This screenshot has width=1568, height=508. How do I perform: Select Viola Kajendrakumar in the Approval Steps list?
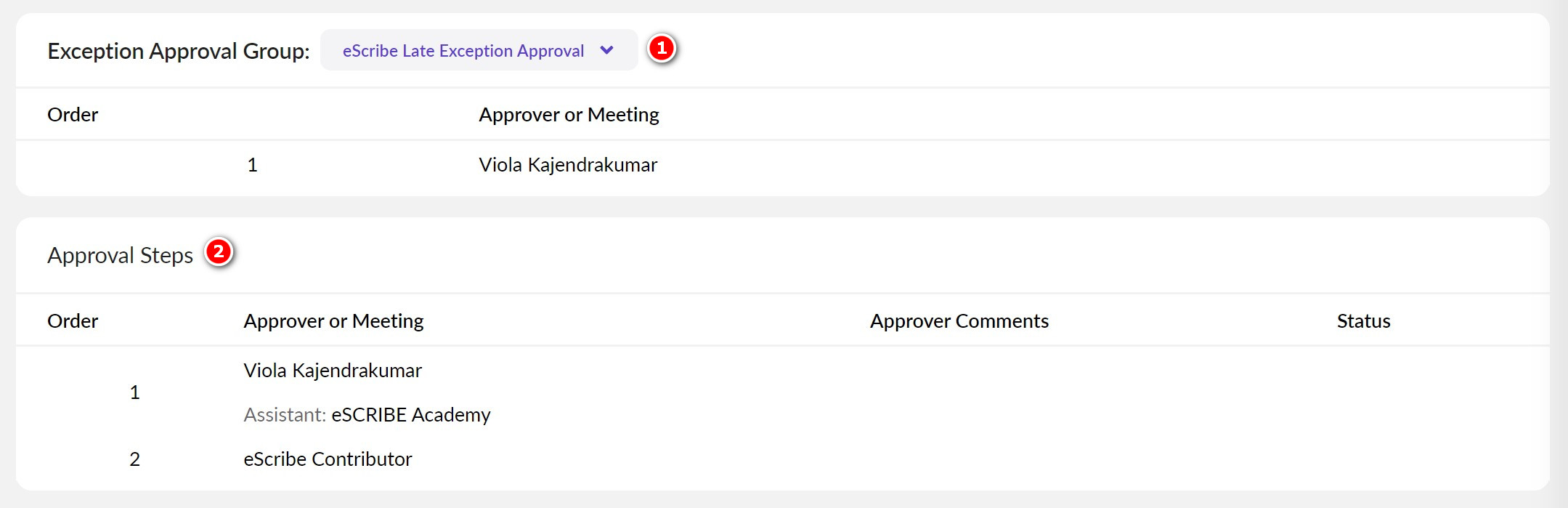point(333,371)
